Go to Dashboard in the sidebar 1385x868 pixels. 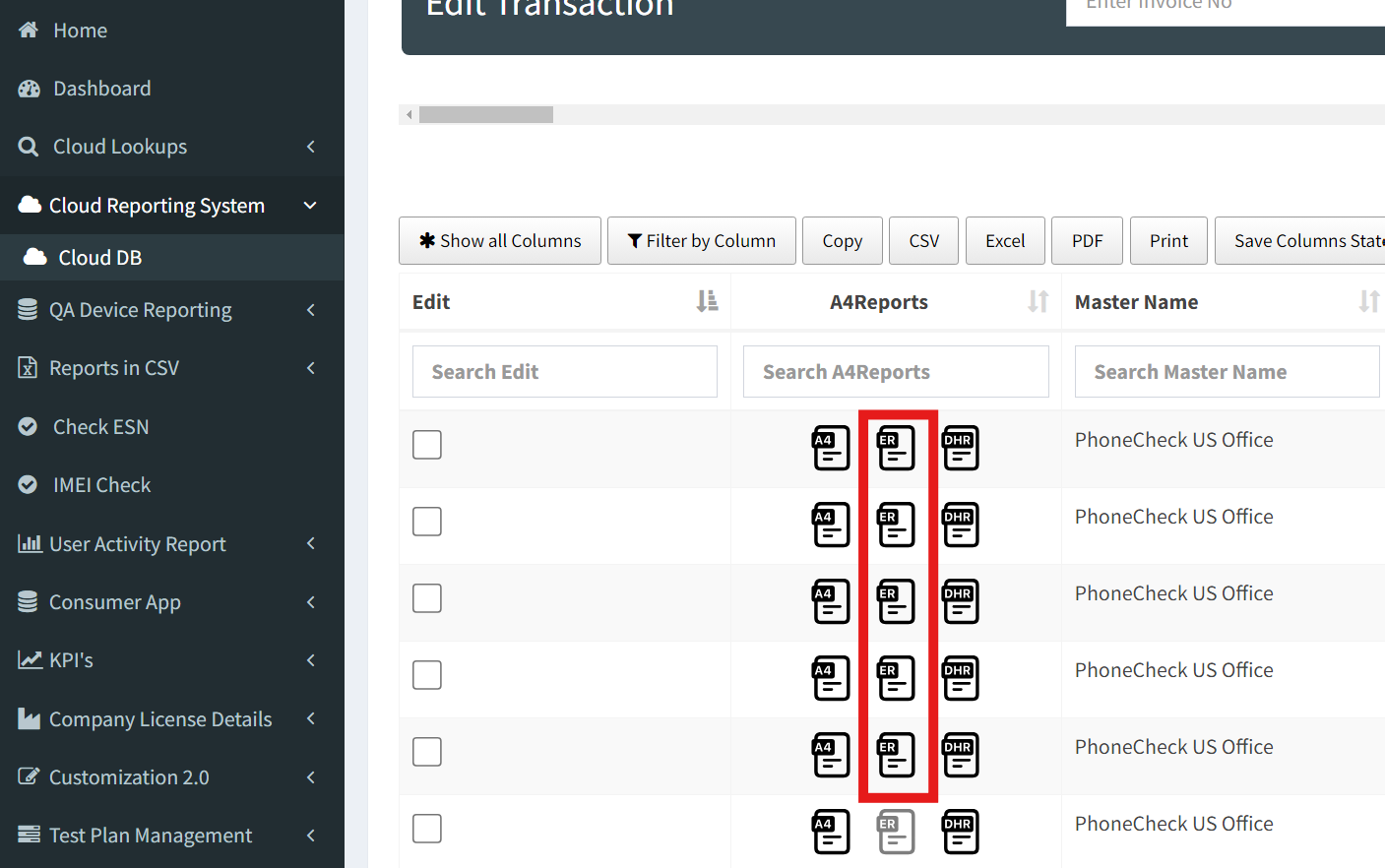point(101,89)
